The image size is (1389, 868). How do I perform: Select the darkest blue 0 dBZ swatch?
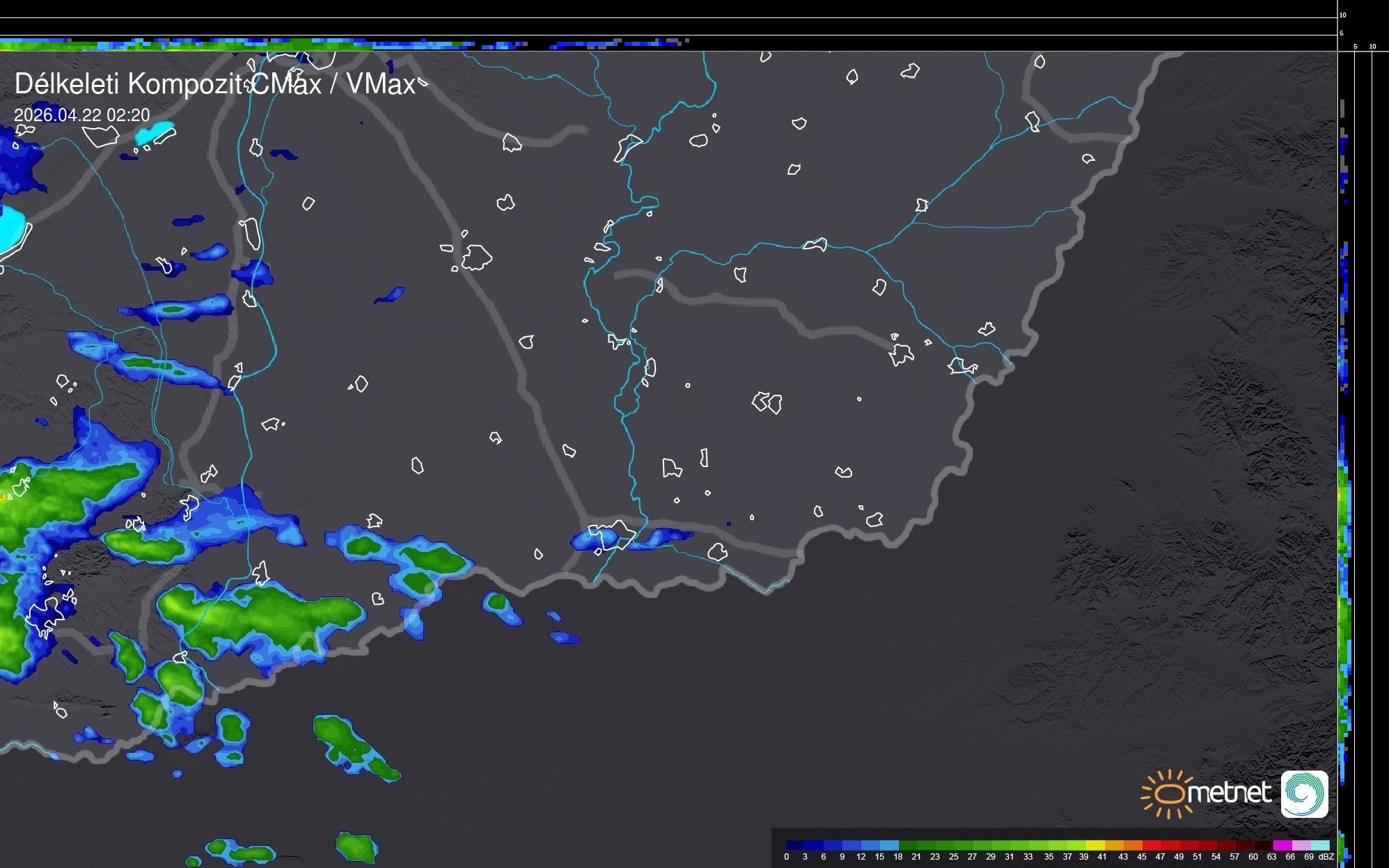(x=795, y=845)
